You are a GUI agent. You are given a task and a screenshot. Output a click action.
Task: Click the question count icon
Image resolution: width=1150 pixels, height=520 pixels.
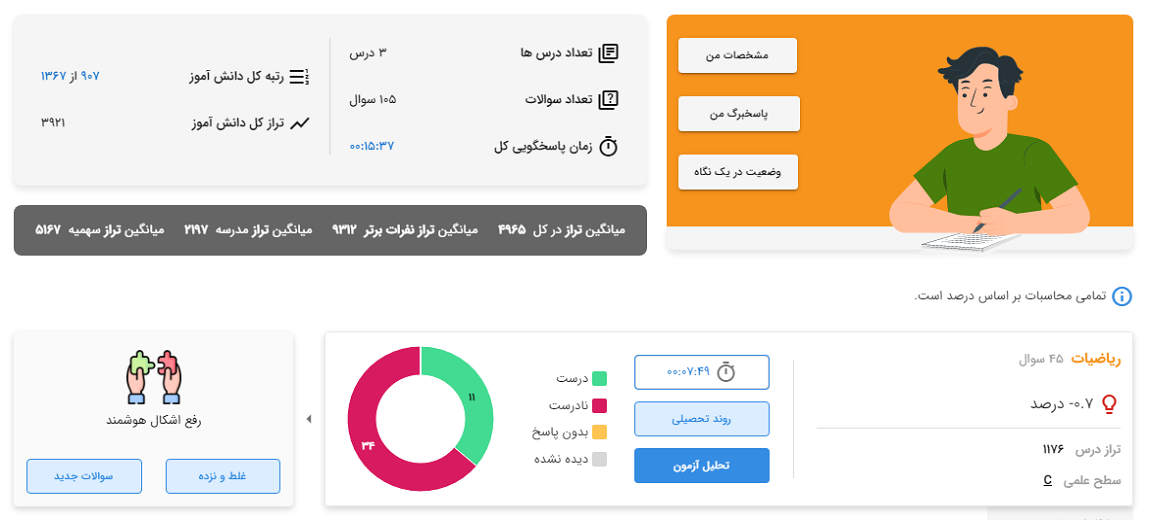(609, 100)
